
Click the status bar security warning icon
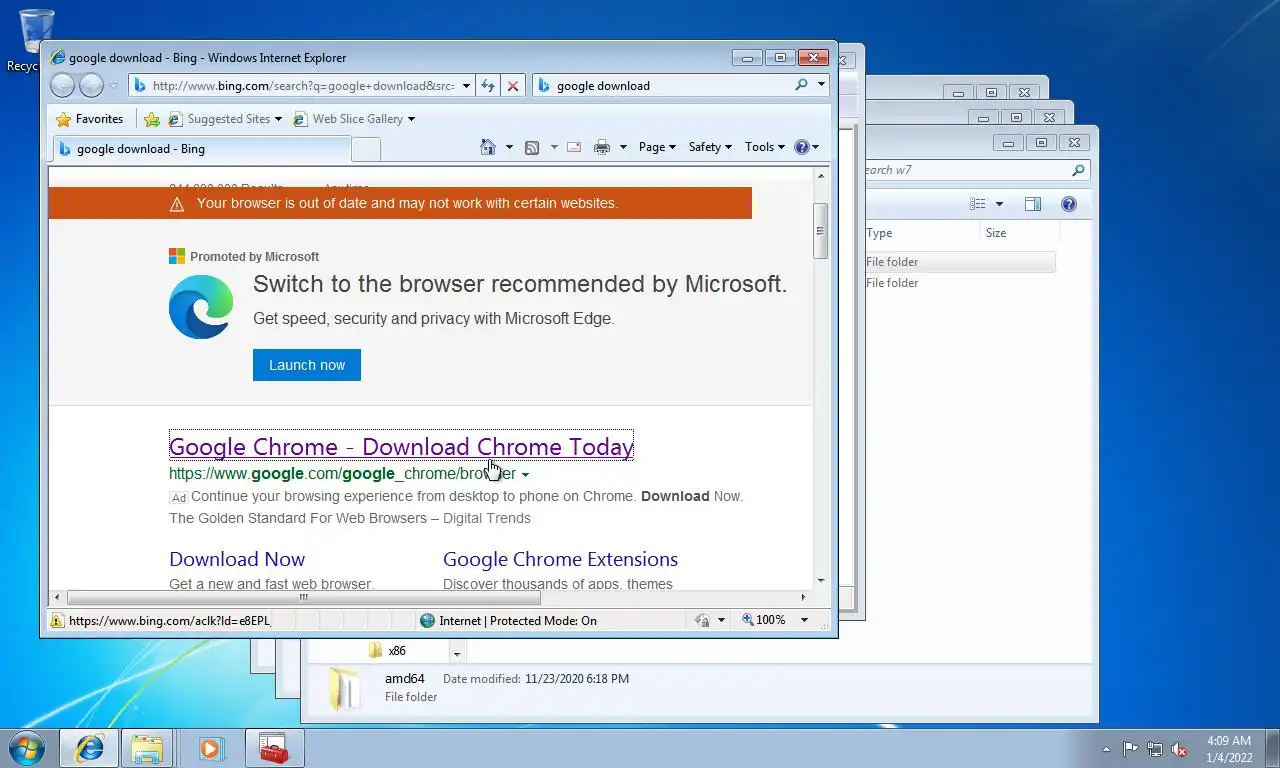57,621
